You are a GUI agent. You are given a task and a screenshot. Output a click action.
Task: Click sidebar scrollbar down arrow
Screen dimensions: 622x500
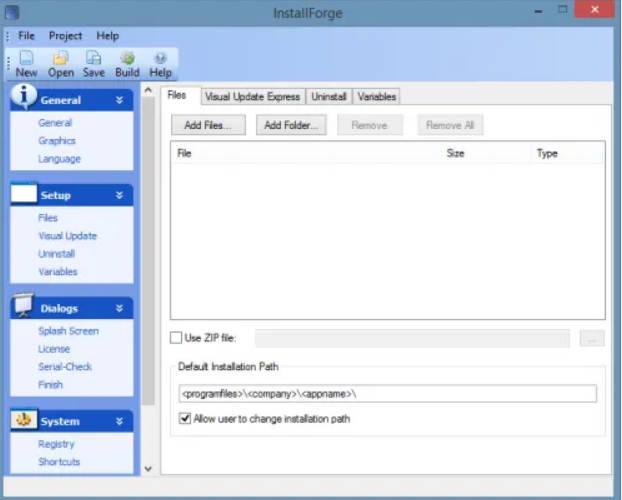(x=148, y=469)
